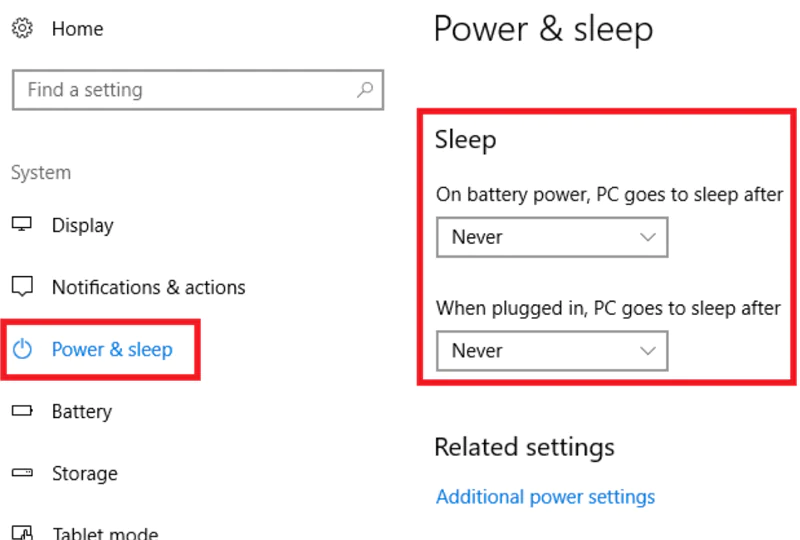Image resolution: width=800 pixels, height=540 pixels.
Task: Click the Home label text
Action: coord(77,29)
